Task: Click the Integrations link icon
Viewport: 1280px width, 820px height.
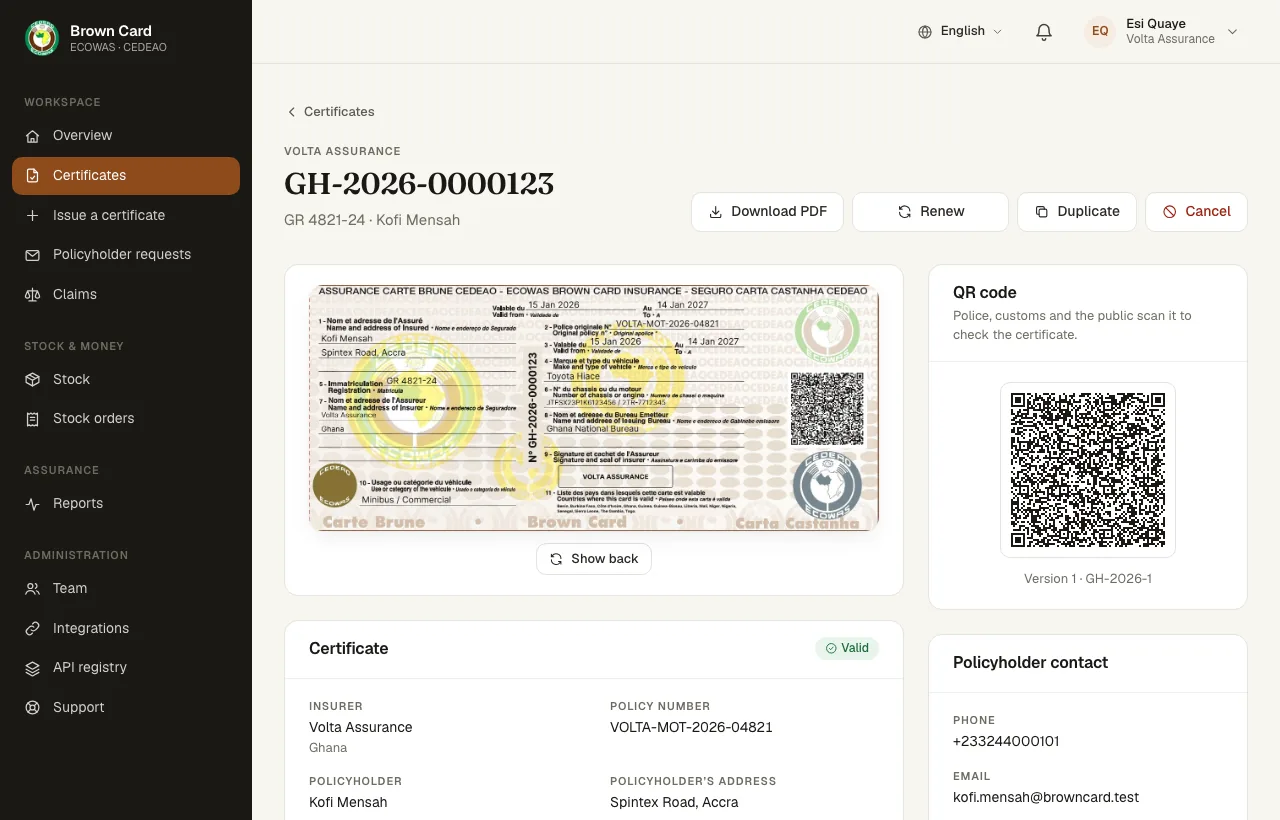Action: pyautogui.click(x=33, y=629)
